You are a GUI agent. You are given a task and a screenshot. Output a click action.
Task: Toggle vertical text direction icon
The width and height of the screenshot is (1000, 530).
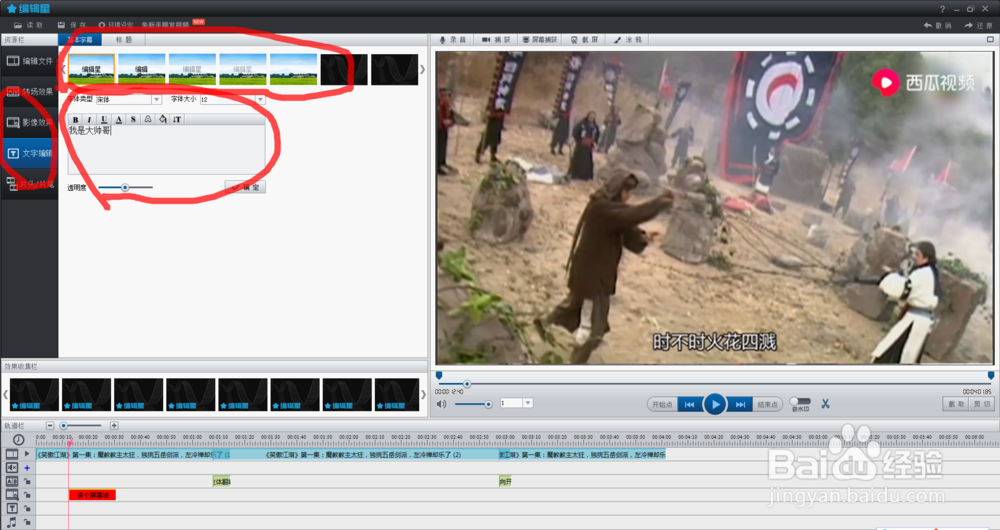pos(177,119)
